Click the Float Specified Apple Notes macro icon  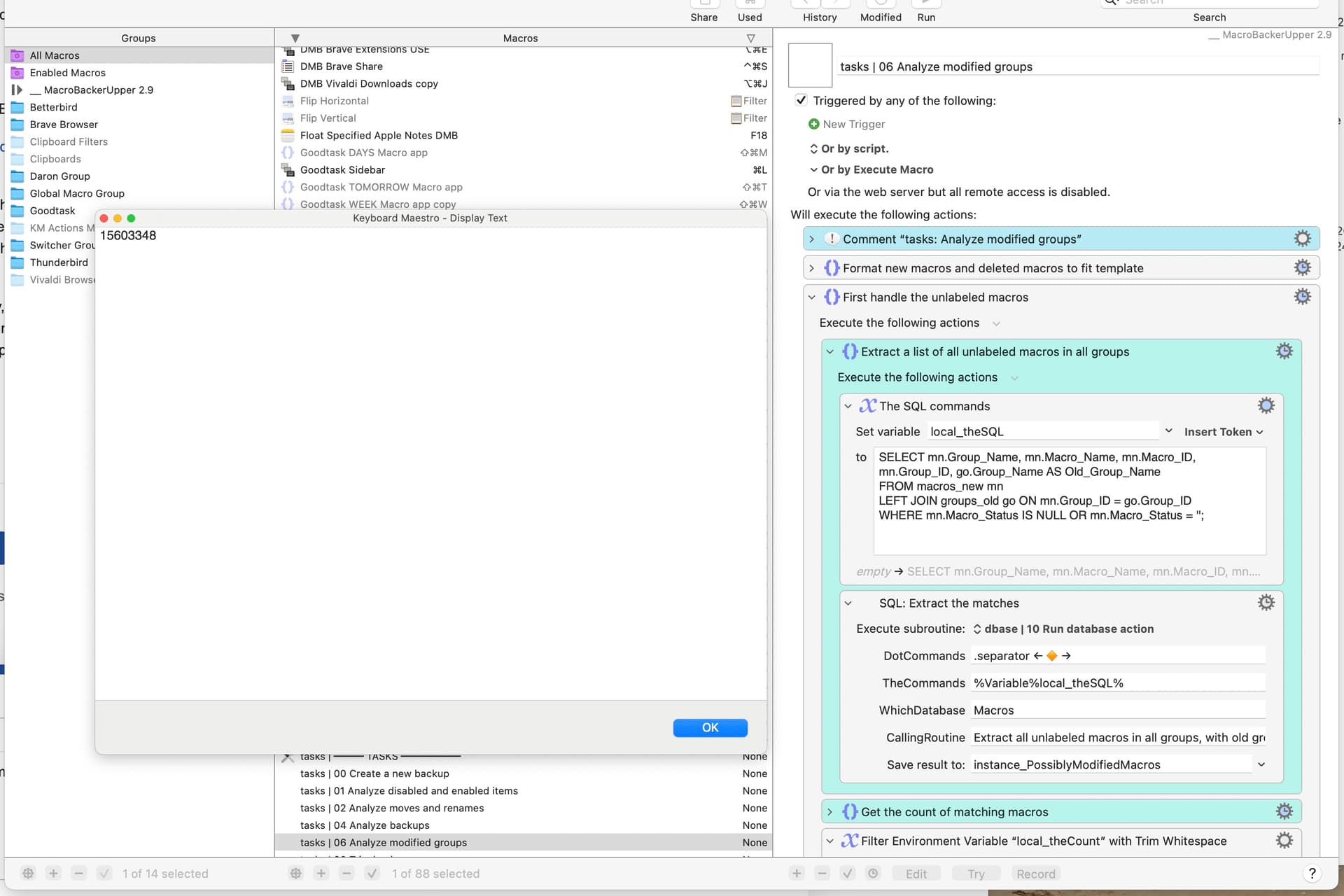(x=287, y=135)
